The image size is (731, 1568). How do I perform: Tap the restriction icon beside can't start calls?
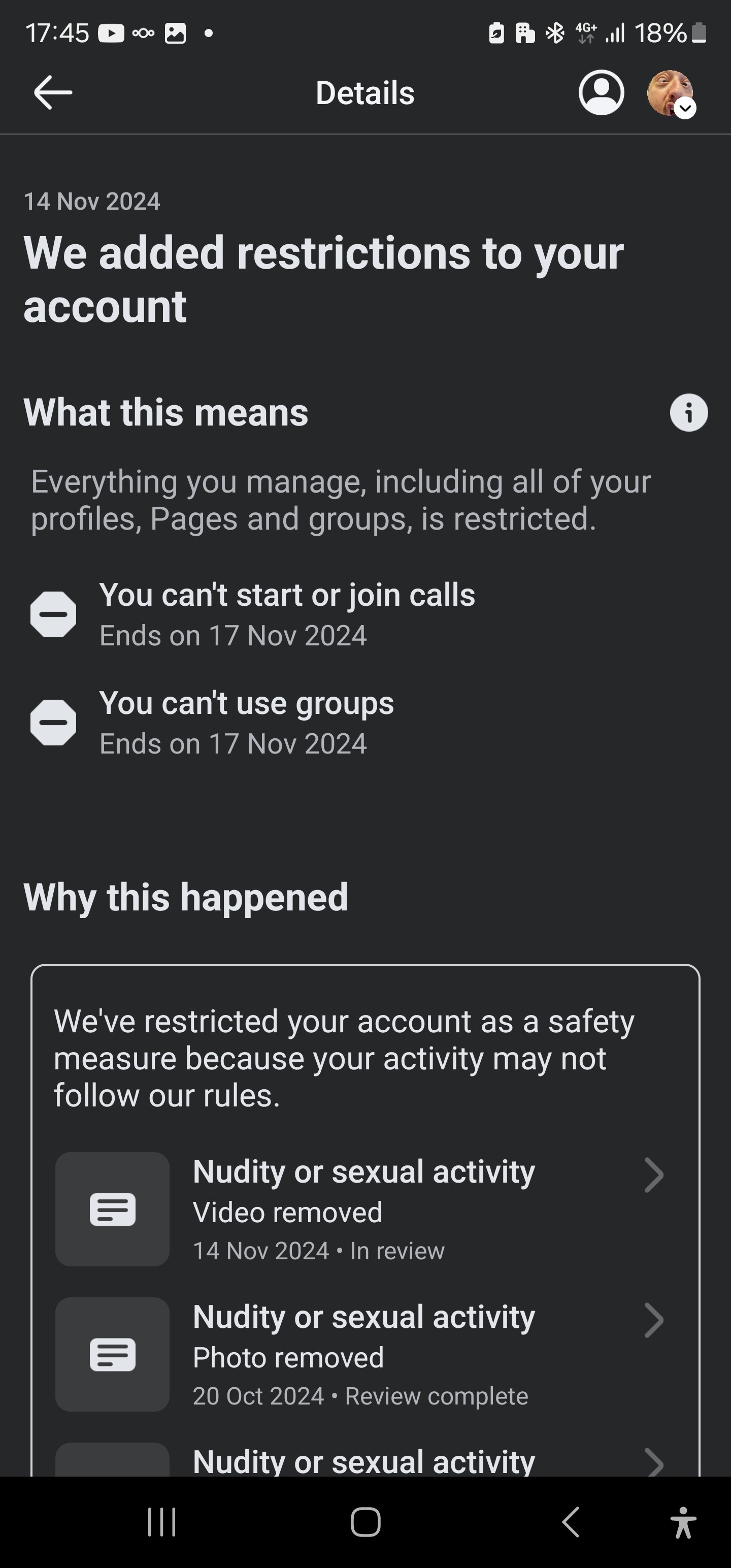pyautogui.click(x=54, y=614)
